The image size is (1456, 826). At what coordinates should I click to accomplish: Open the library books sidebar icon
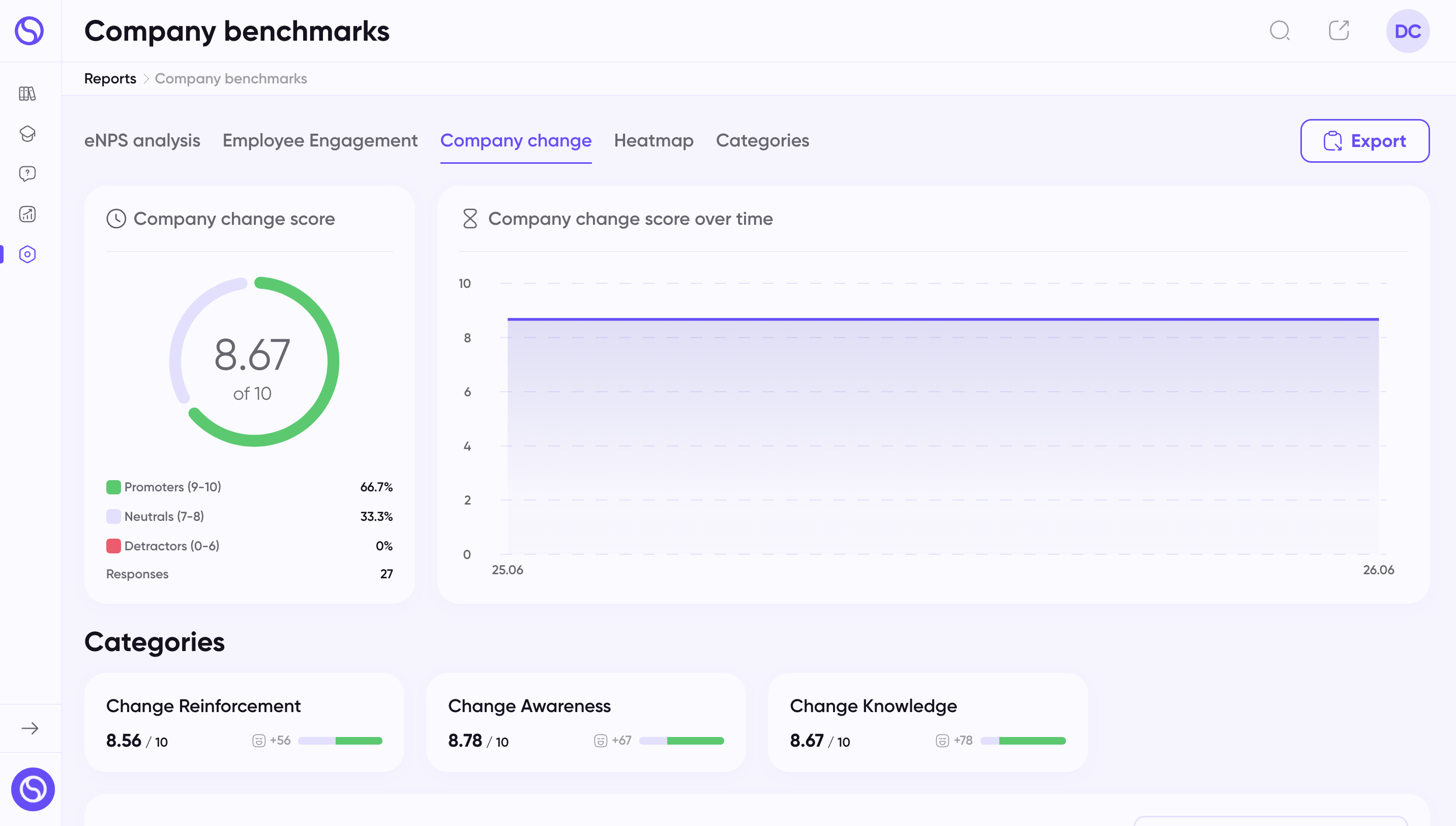click(27, 94)
